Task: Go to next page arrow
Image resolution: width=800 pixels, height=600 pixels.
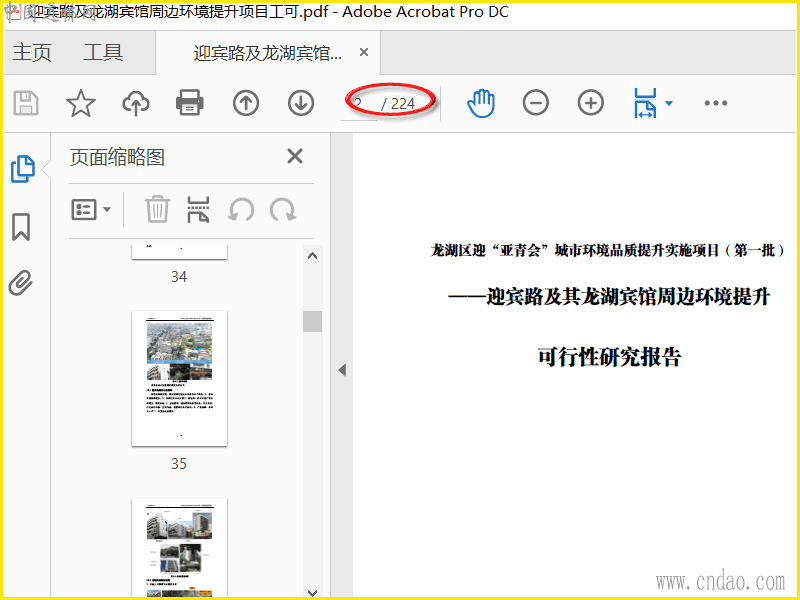Action: click(x=301, y=103)
